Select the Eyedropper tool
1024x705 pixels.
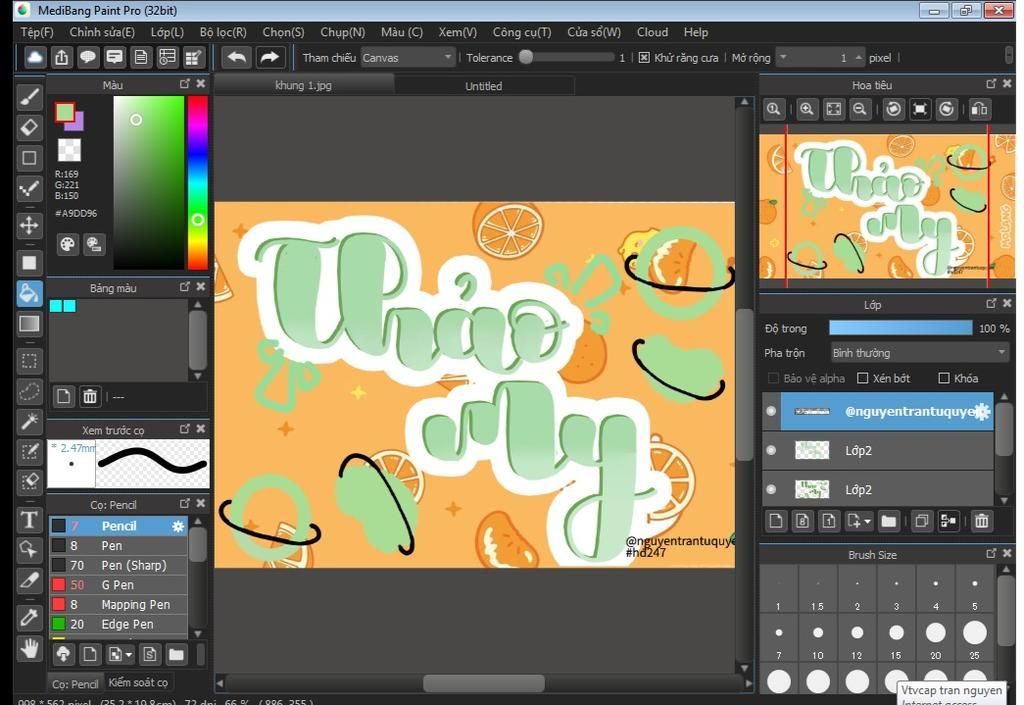tap(29, 617)
